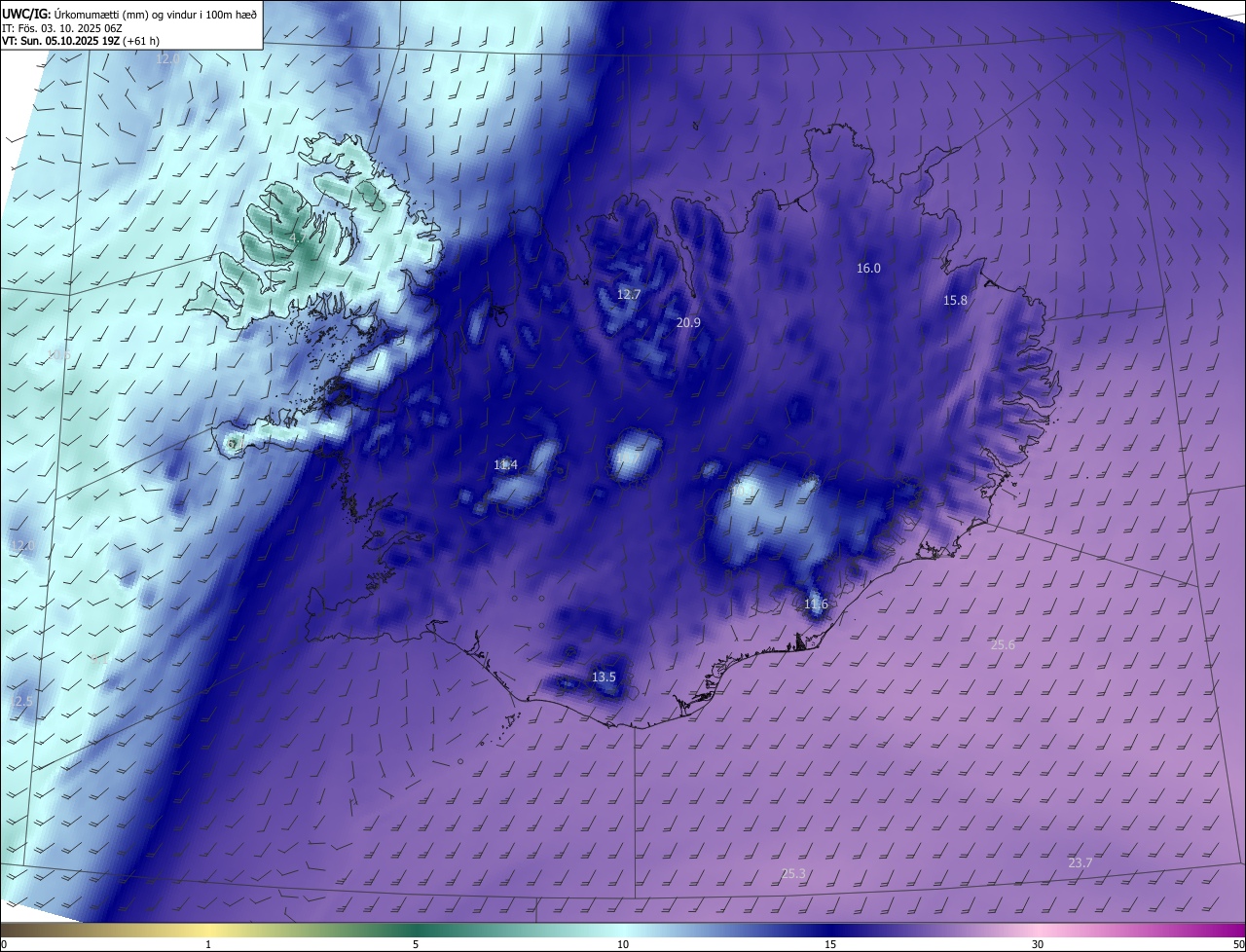Click the 11.6 value label on the map
The height and width of the screenshot is (952, 1246).
click(816, 604)
